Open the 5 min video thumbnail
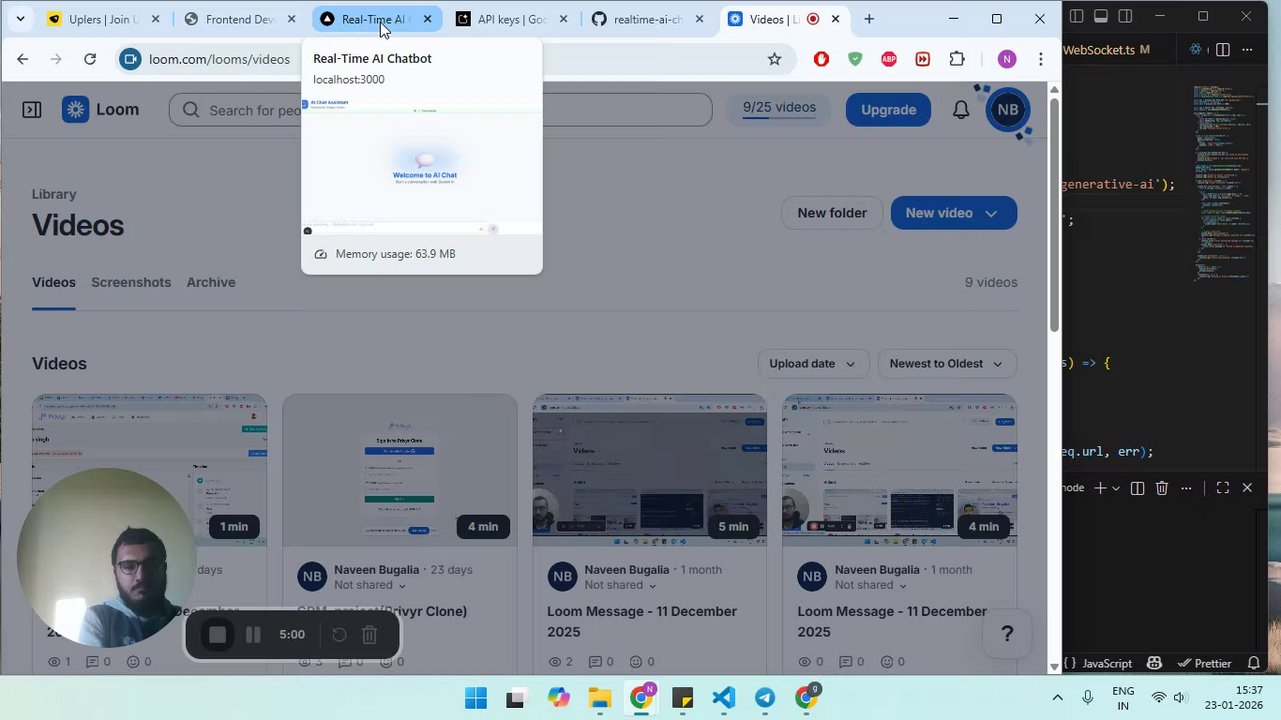Screen dimensions: 1281x720 coord(650,470)
